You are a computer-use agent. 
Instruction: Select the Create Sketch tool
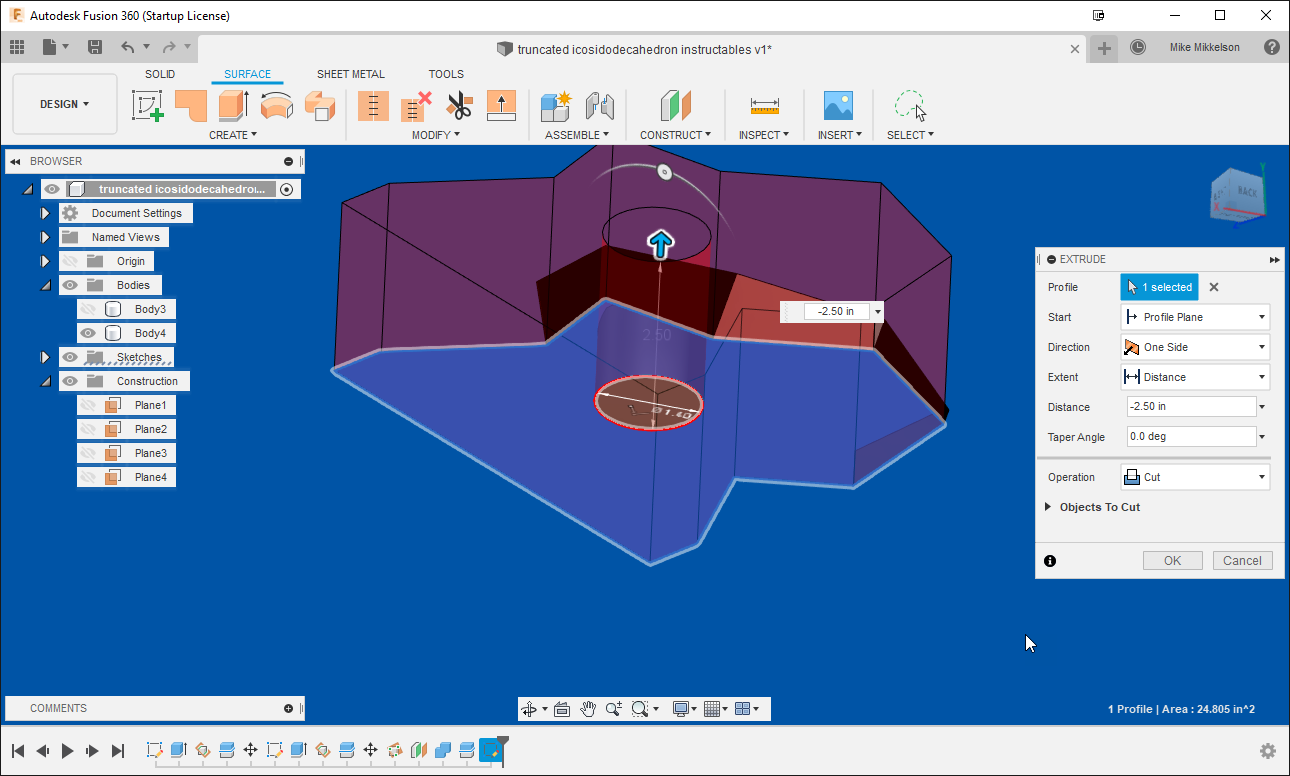(148, 105)
